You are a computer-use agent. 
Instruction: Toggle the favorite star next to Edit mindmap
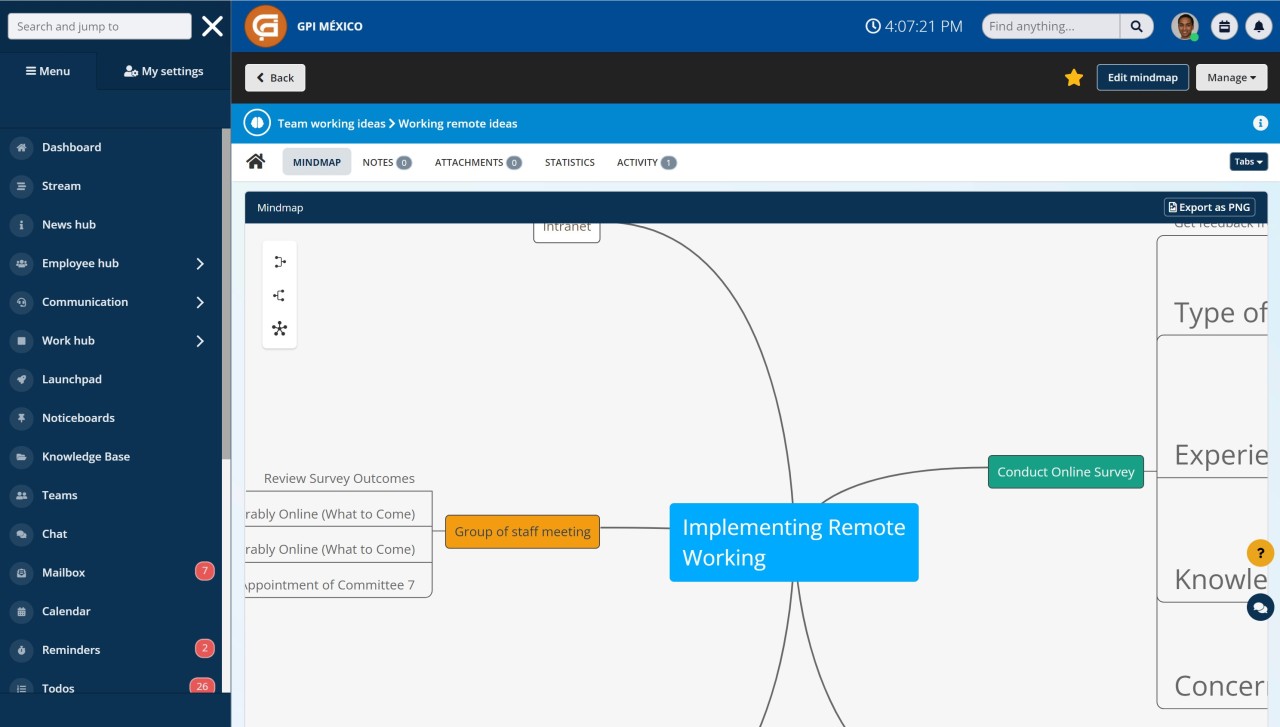click(1073, 76)
